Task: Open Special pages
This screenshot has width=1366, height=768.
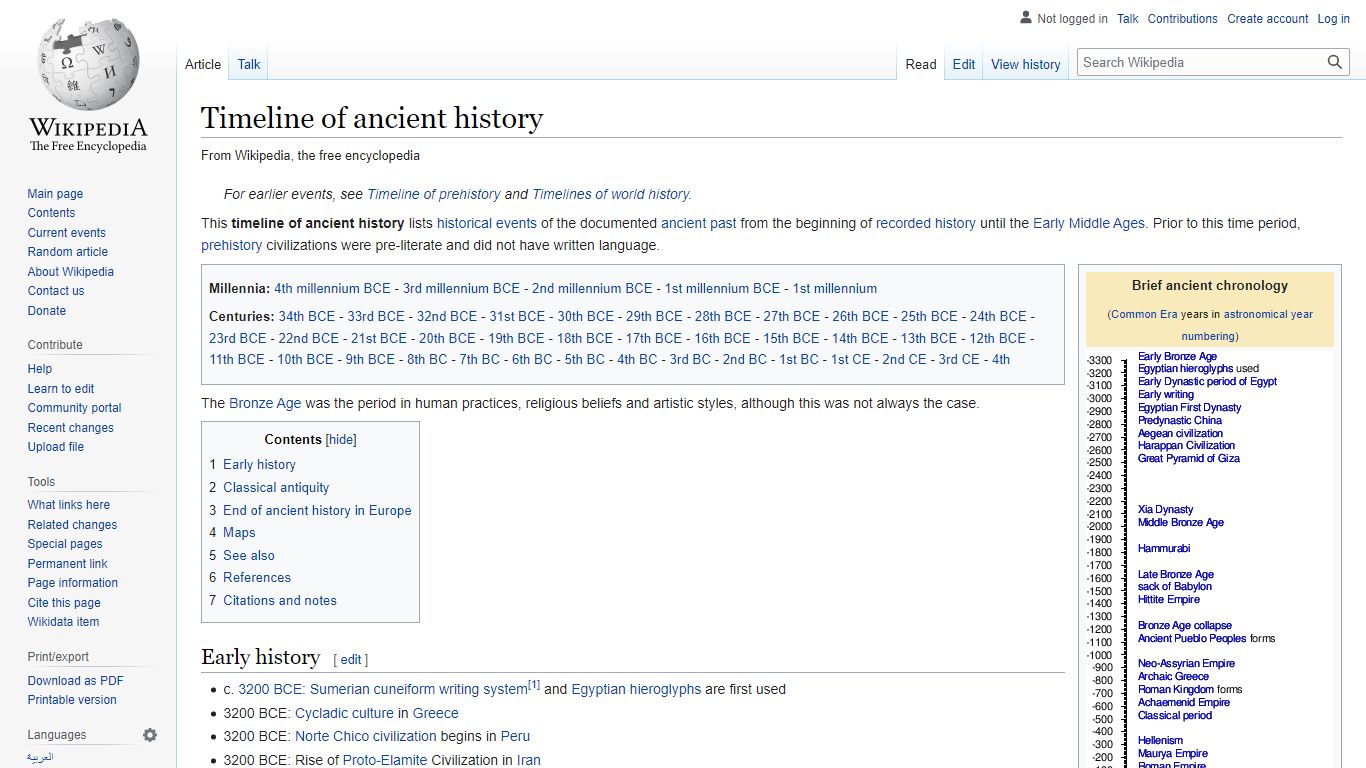Action: pyautogui.click(x=65, y=544)
